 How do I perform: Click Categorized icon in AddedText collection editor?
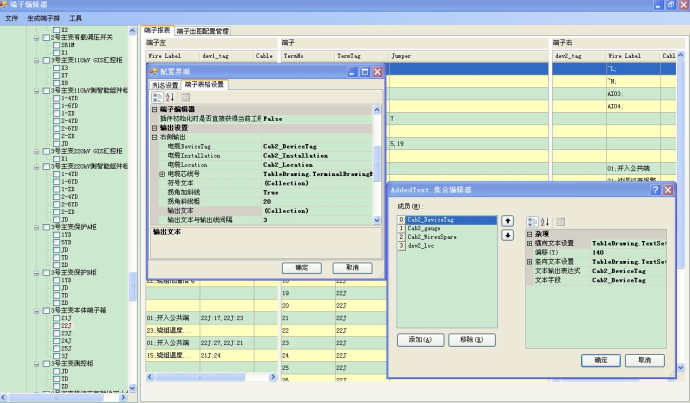(x=532, y=221)
